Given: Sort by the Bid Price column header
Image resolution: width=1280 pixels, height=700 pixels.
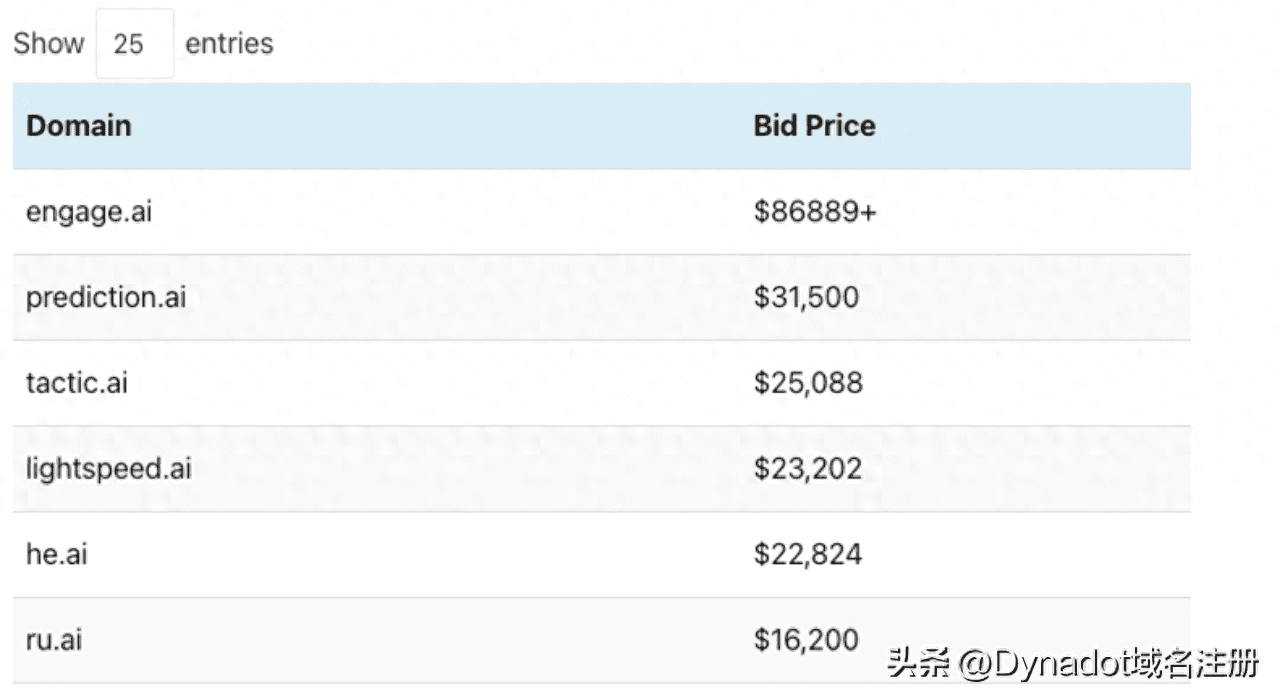Looking at the screenshot, I should [814, 126].
